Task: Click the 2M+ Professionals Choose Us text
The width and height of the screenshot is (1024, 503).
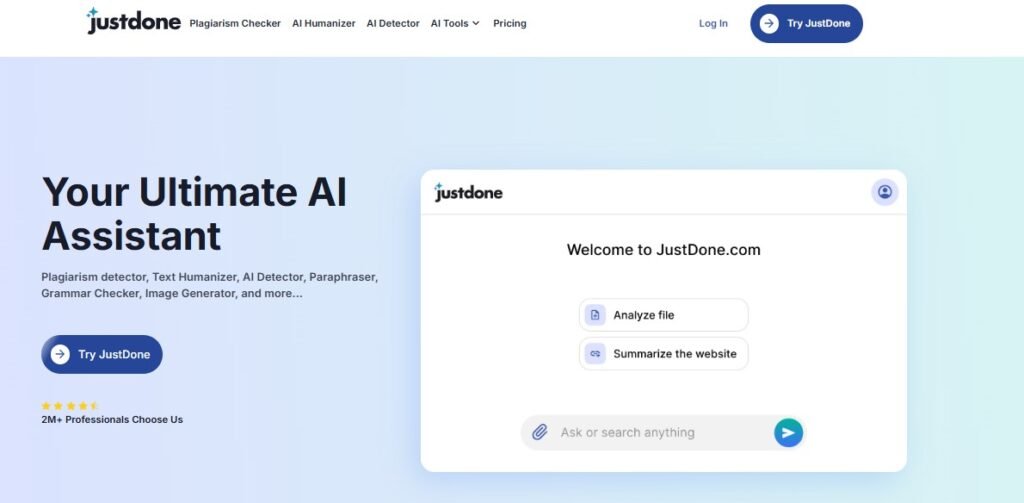Action: point(112,419)
